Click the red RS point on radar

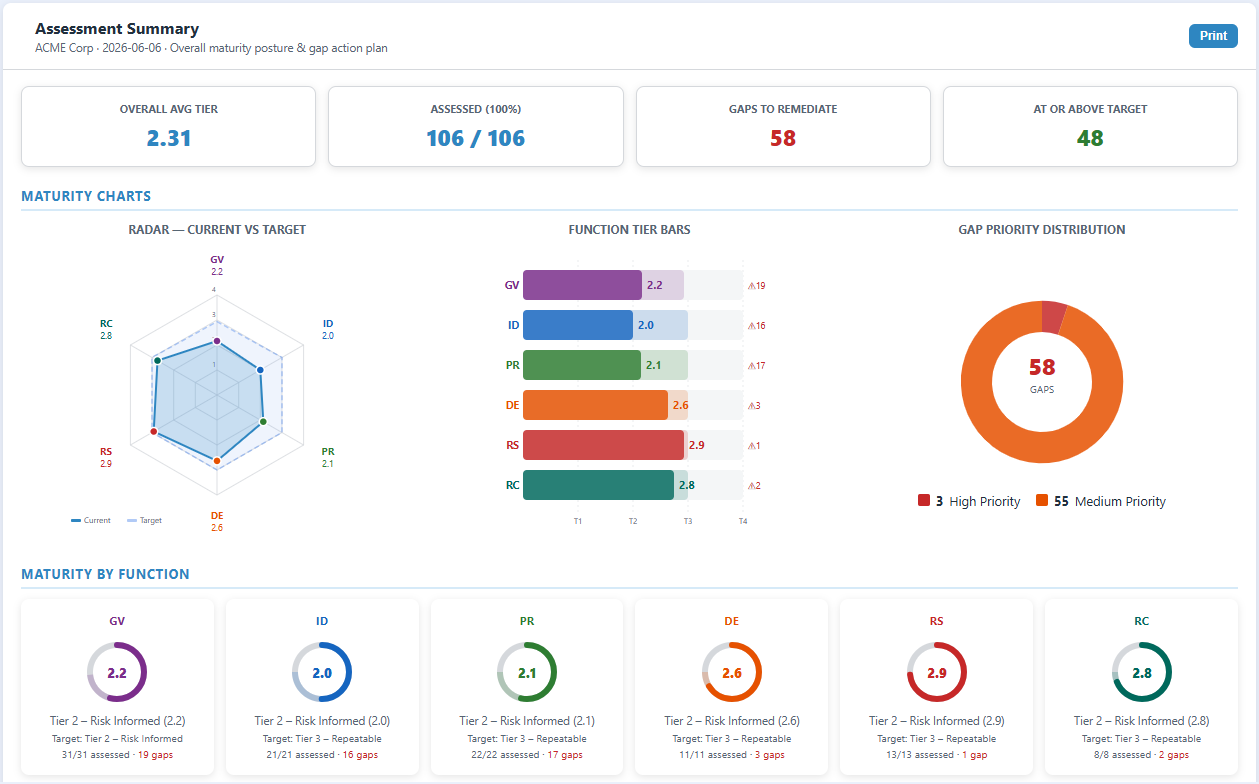(153, 431)
